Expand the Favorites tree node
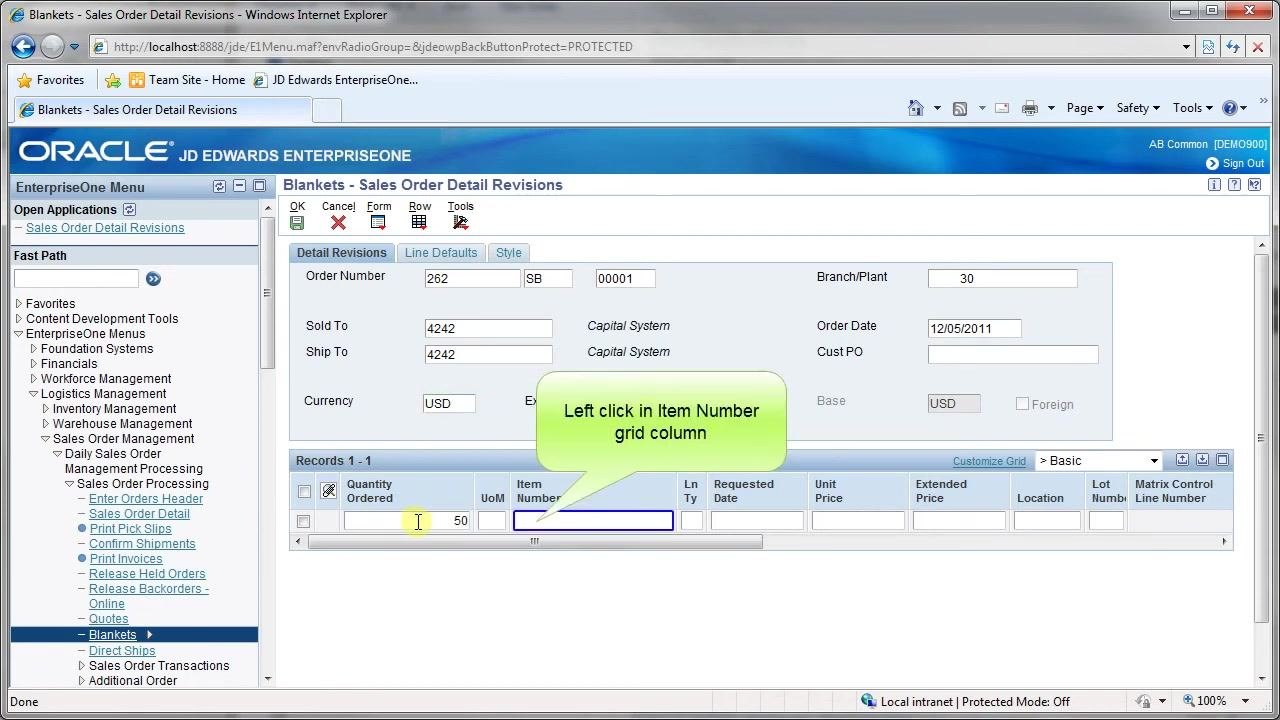This screenshot has width=1280, height=720. [18, 304]
